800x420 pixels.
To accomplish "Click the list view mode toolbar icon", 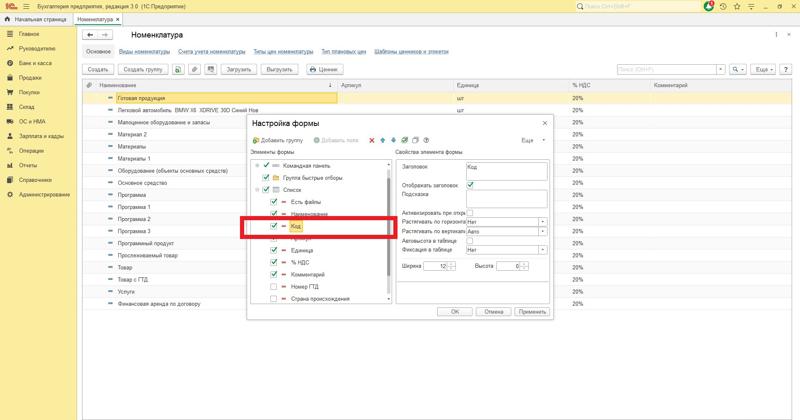I will click(211, 69).
